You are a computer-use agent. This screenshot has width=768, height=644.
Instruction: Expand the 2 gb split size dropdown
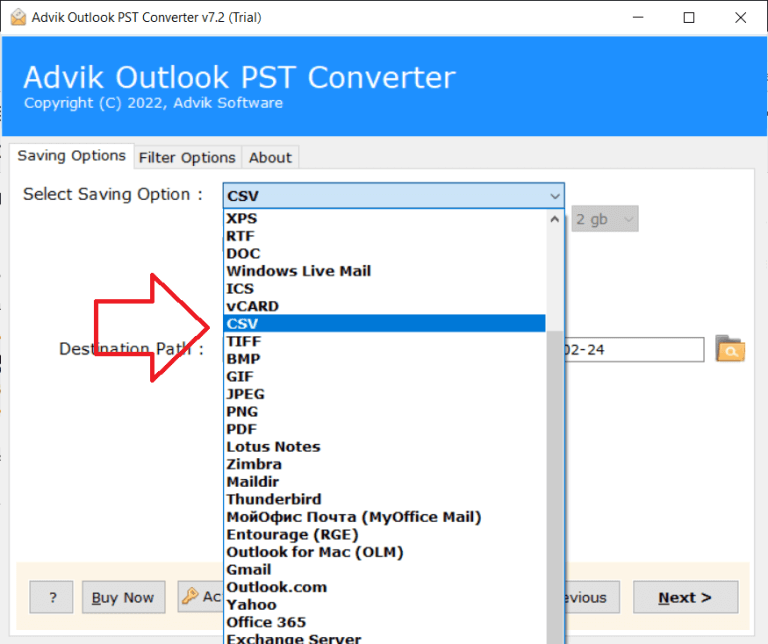pos(605,219)
